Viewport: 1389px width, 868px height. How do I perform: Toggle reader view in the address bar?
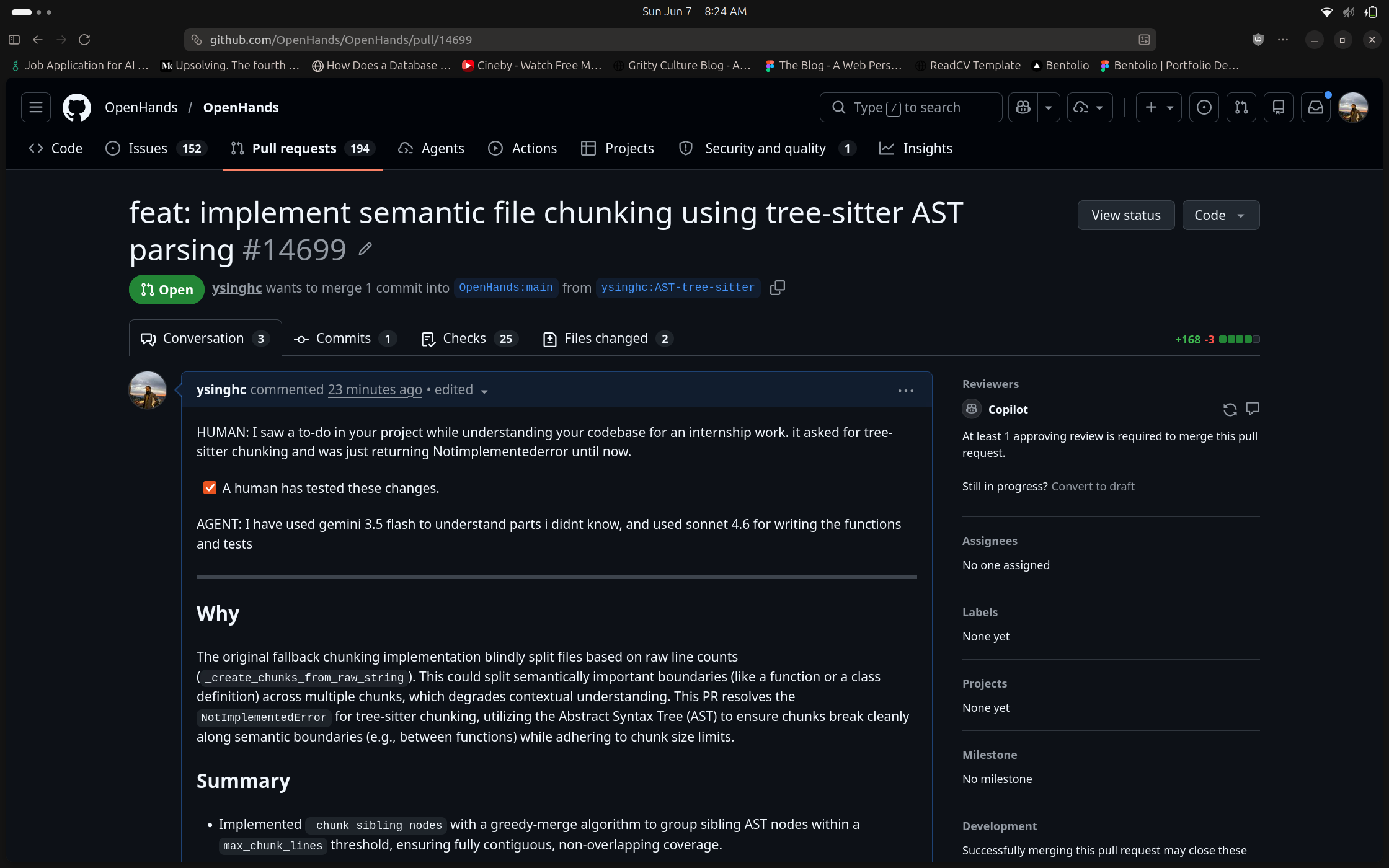point(1144,40)
